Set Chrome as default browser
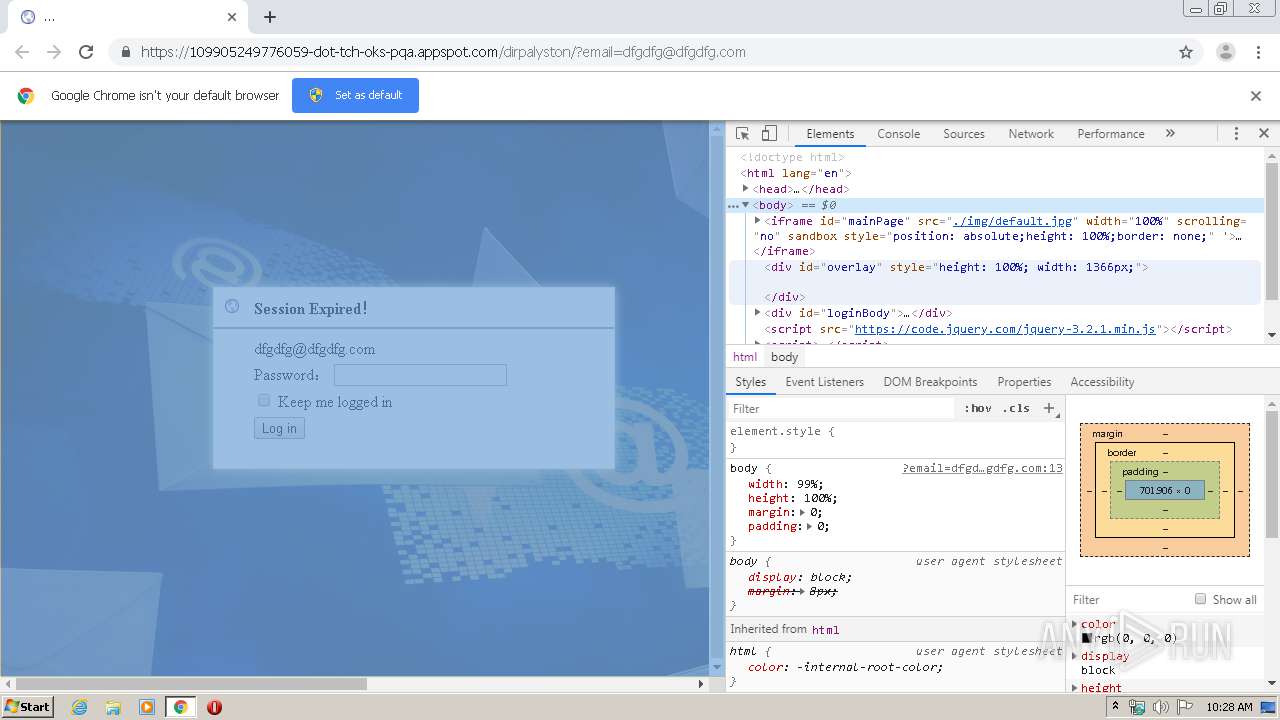The image size is (1280, 720). pyautogui.click(x=355, y=95)
